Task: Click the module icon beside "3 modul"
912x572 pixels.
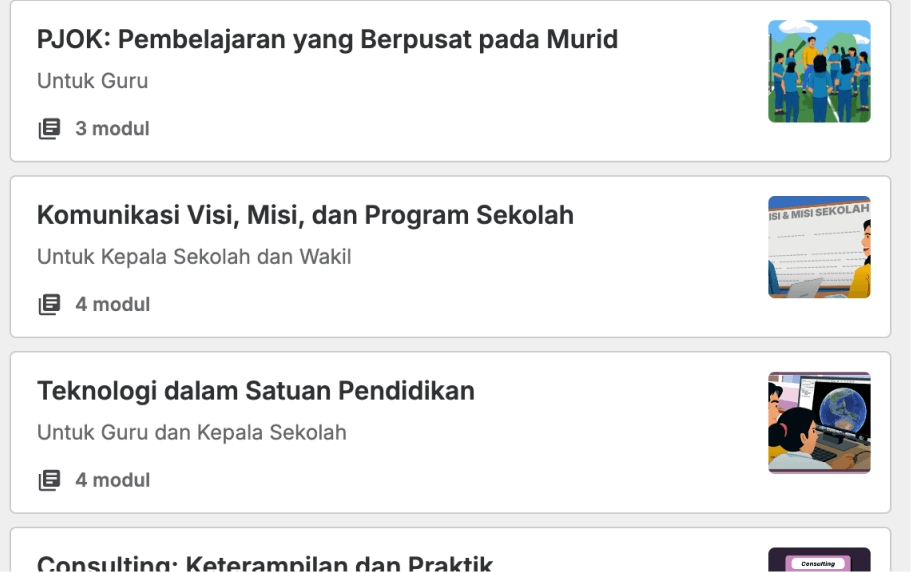Action: click(x=49, y=129)
